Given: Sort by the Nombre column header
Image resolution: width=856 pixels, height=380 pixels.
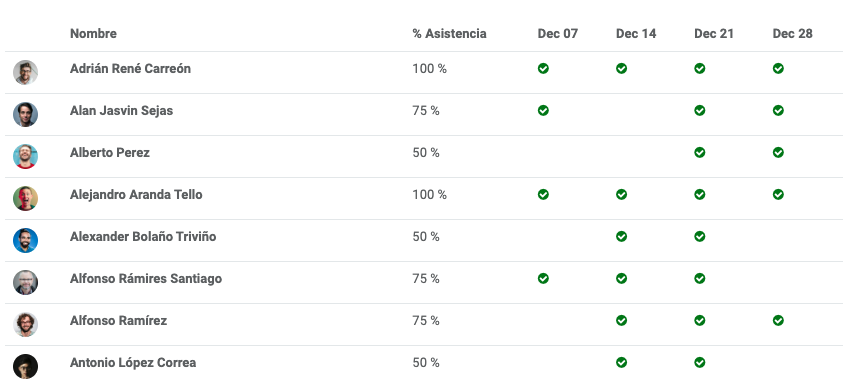Looking at the screenshot, I should (x=93, y=33).
